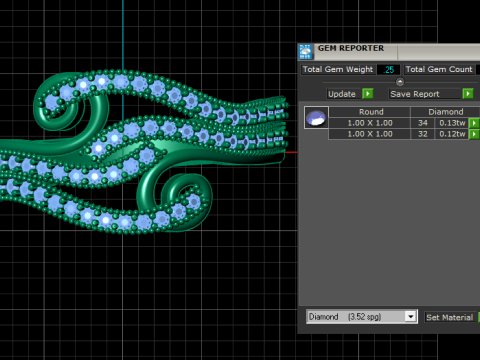Screen dimensions: 480x360
Task: Click the Total Gem Weight label
Action: pos(338,69)
